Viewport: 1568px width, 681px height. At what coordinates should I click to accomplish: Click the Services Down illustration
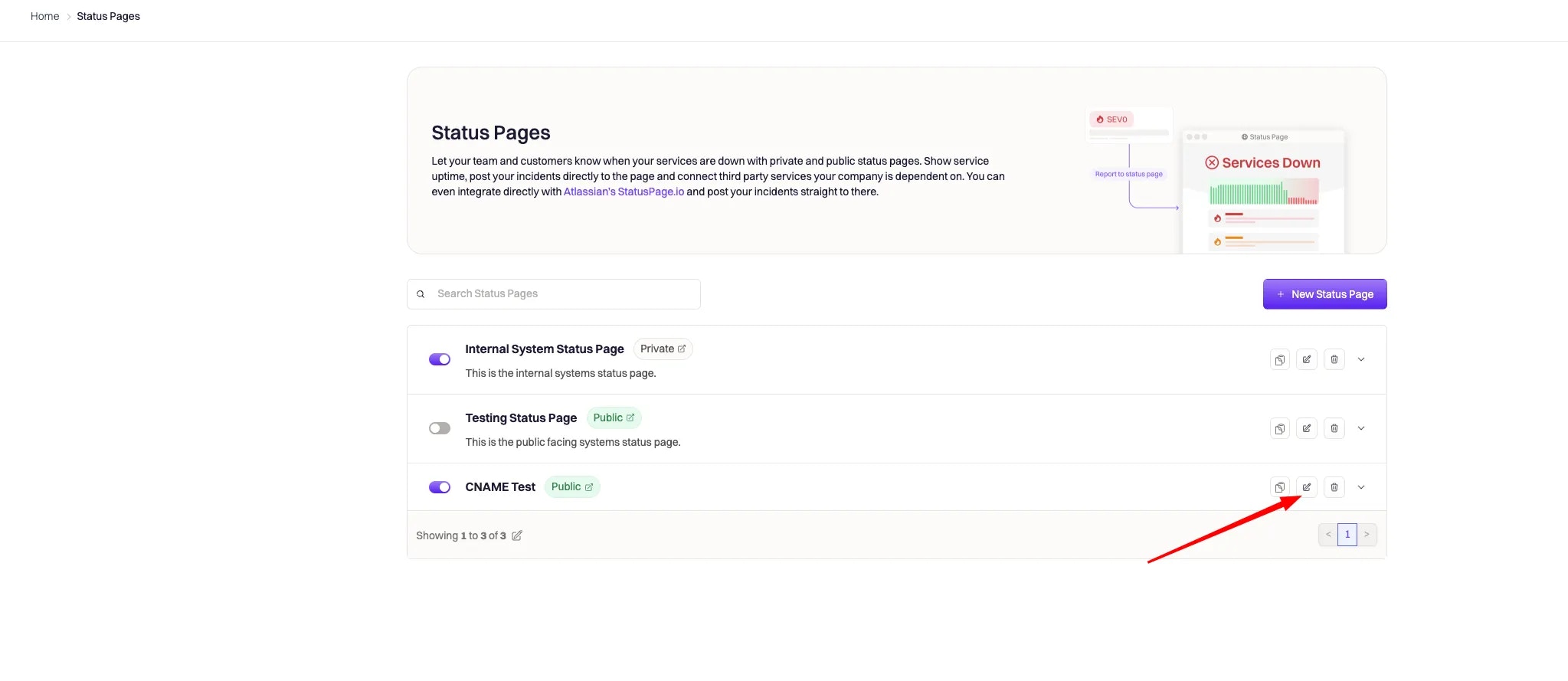point(1263,191)
